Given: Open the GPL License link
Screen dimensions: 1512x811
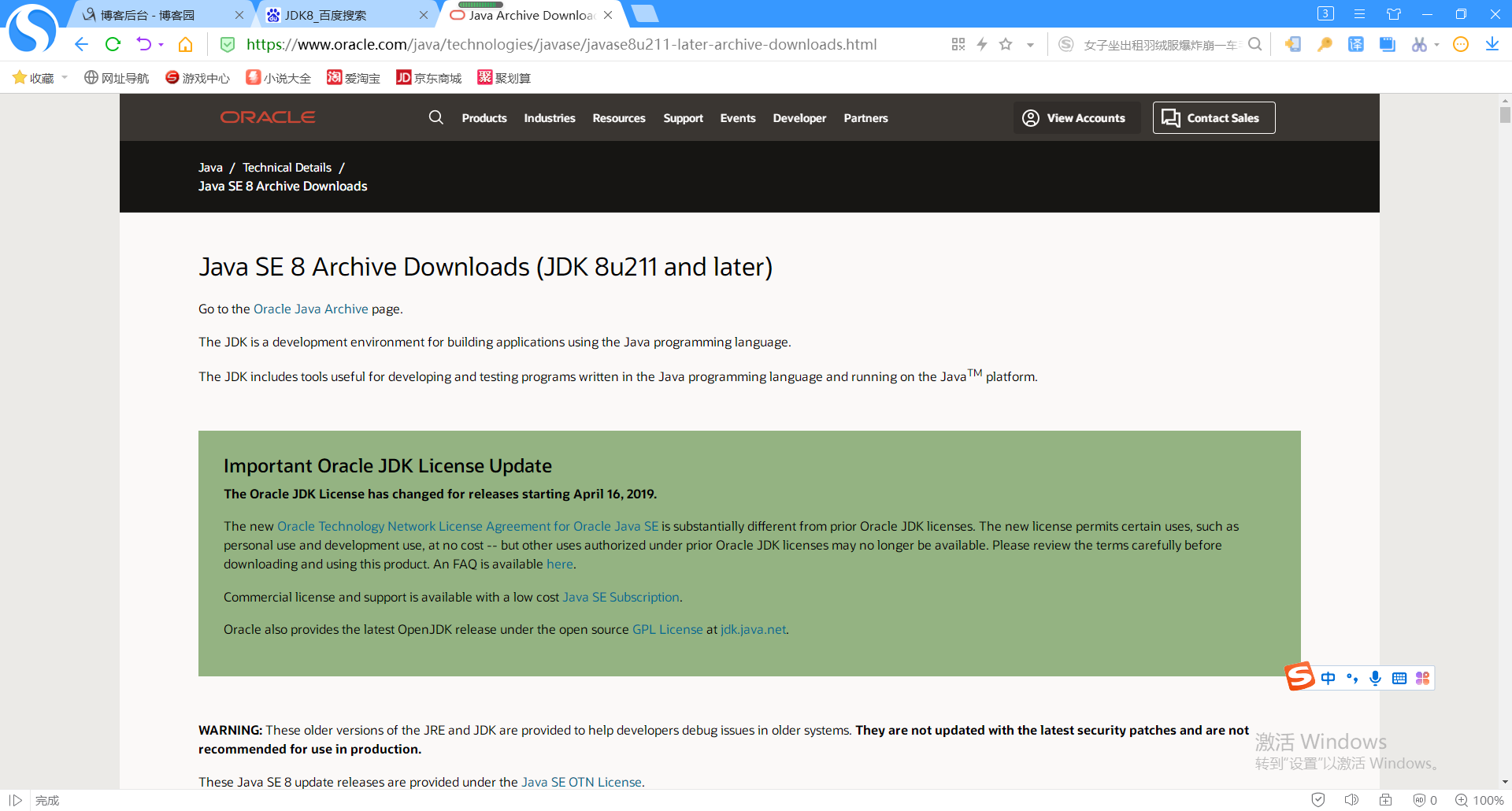Looking at the screenshot, I should [x=668, y=629].
